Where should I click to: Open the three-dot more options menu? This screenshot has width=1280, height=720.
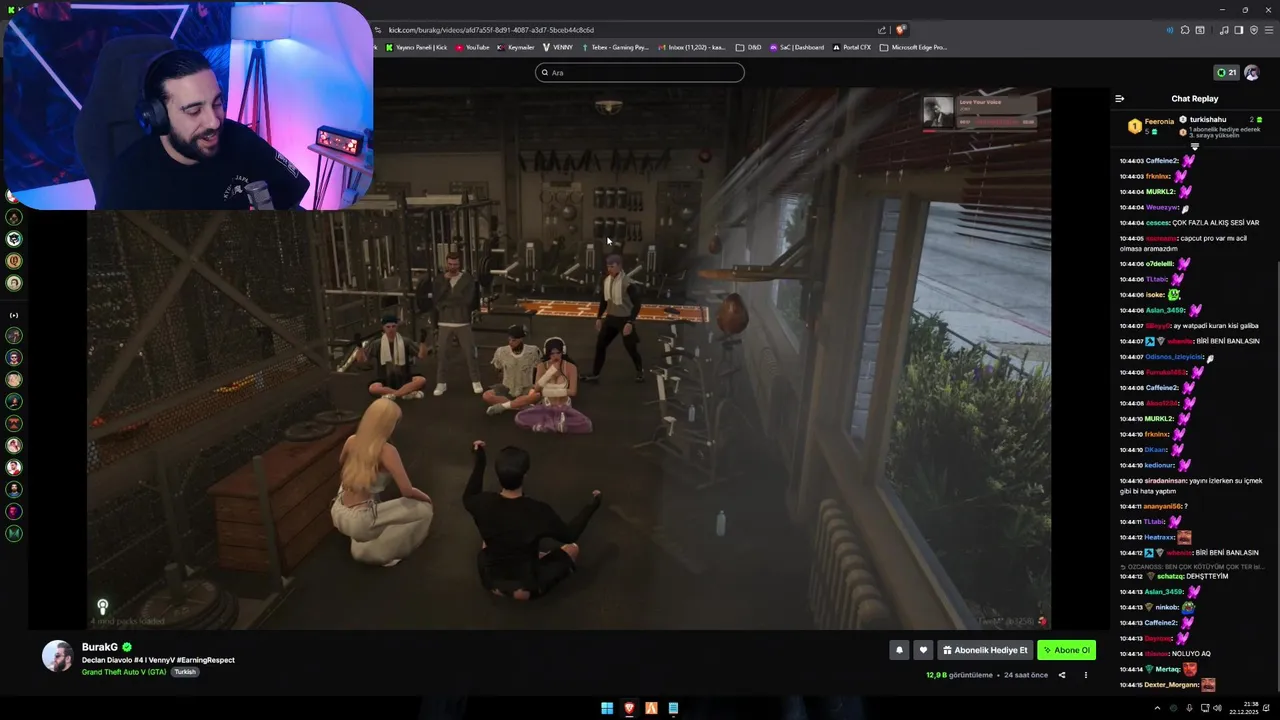(x=1086, y=675)
